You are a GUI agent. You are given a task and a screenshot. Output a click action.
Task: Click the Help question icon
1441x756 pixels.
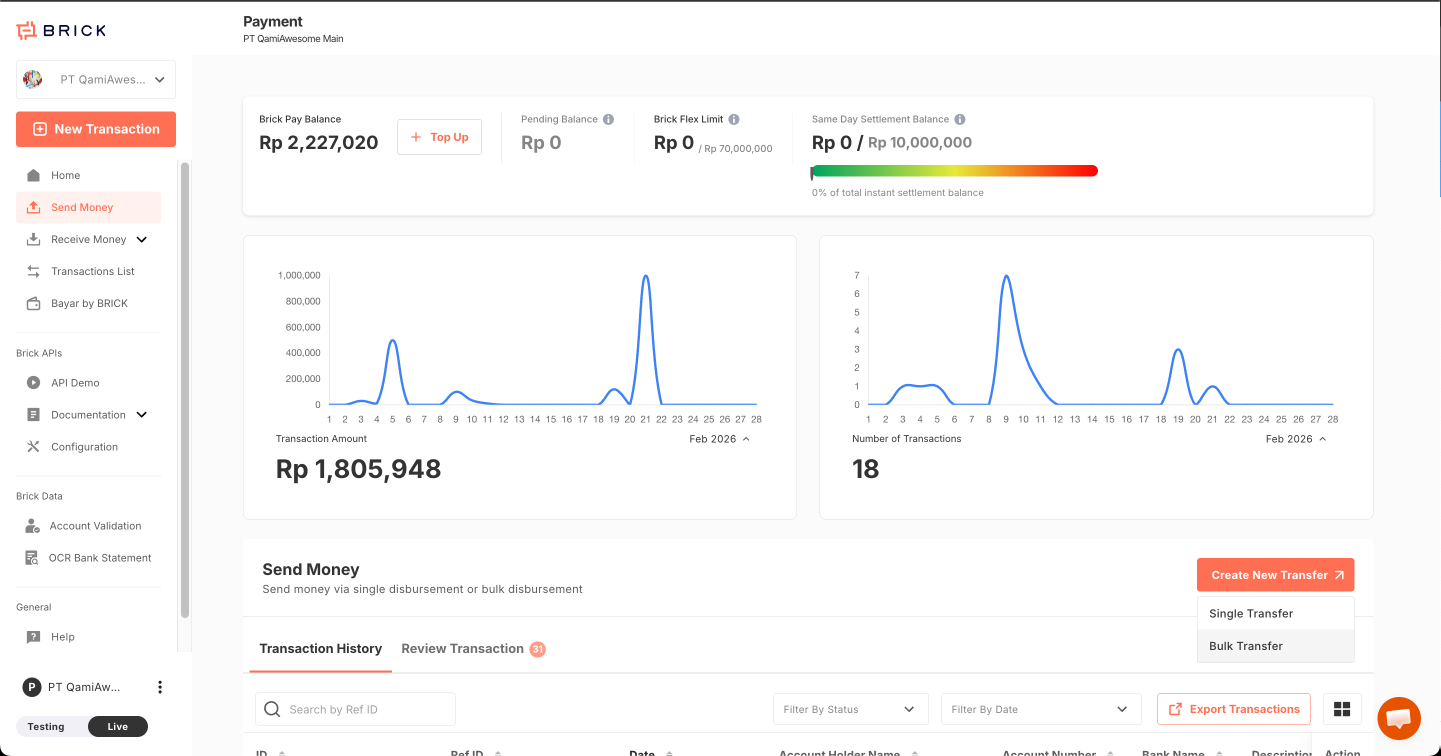click(33, 637)
